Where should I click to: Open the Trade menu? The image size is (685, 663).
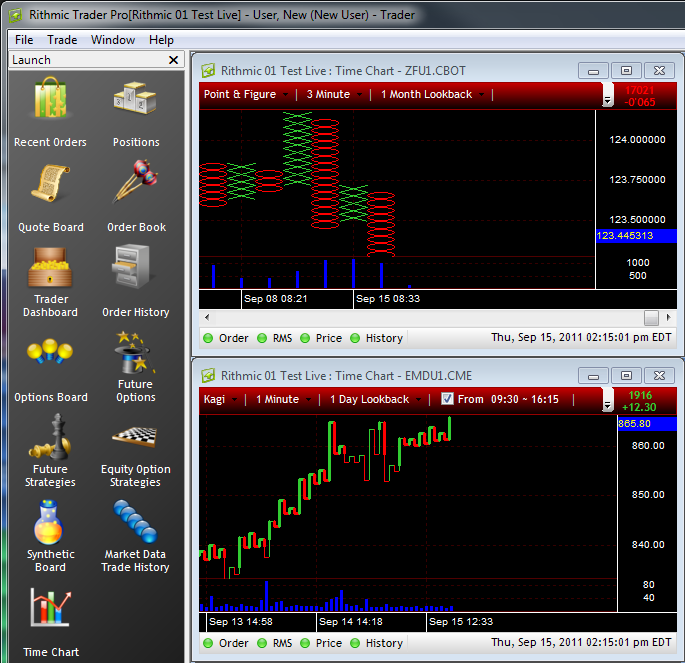coord(62,40)
